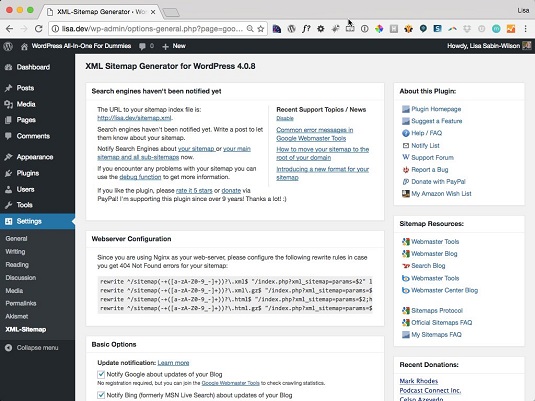Click the 'your sitemap' notify link
Image resolution: width=535 pixels, height=401 pixels.
click(196, 149)
